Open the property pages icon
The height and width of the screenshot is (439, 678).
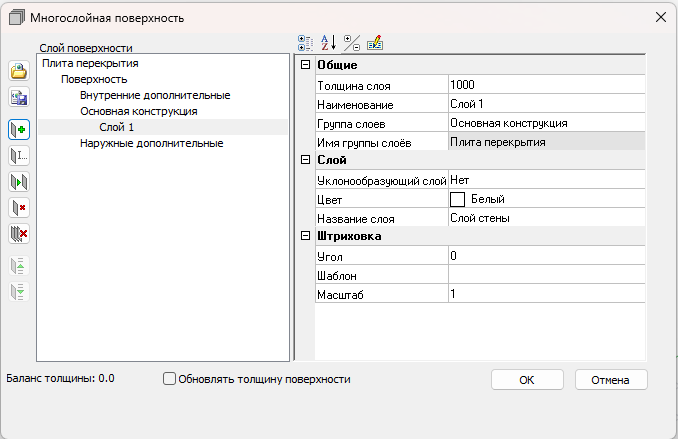tap(375, 43)
